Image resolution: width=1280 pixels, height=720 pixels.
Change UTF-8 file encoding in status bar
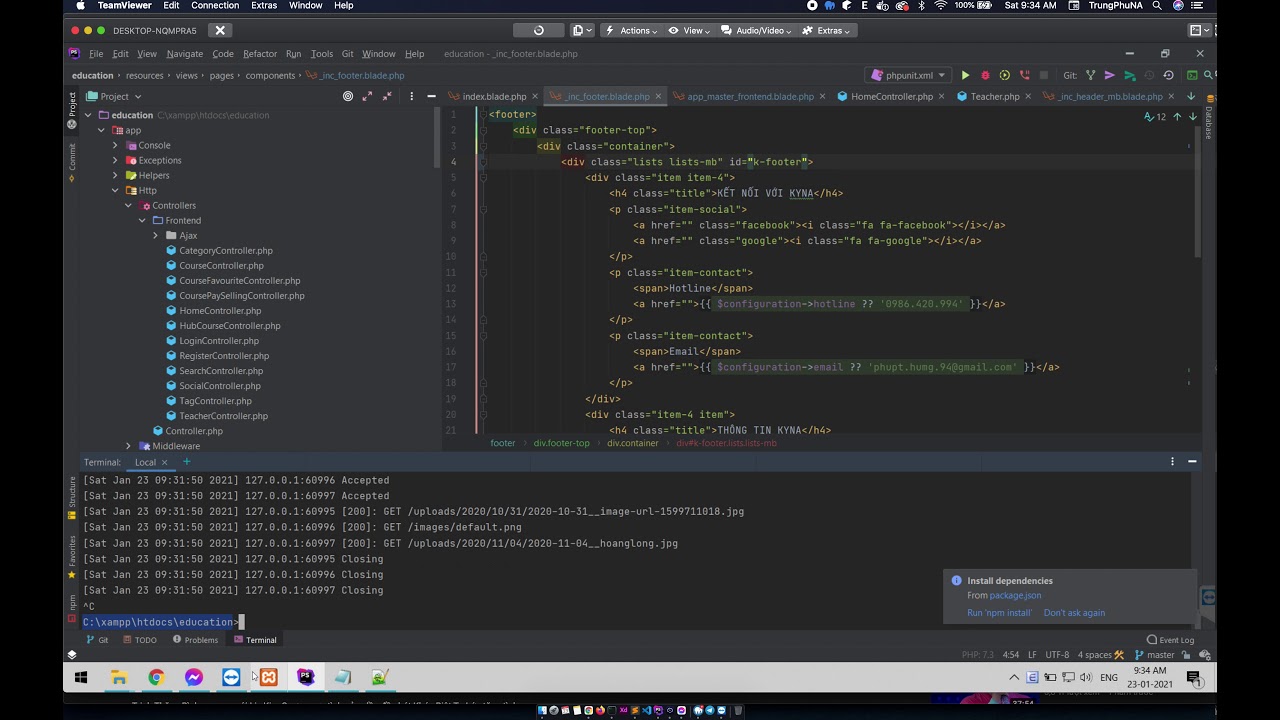tap(1057, 655)
